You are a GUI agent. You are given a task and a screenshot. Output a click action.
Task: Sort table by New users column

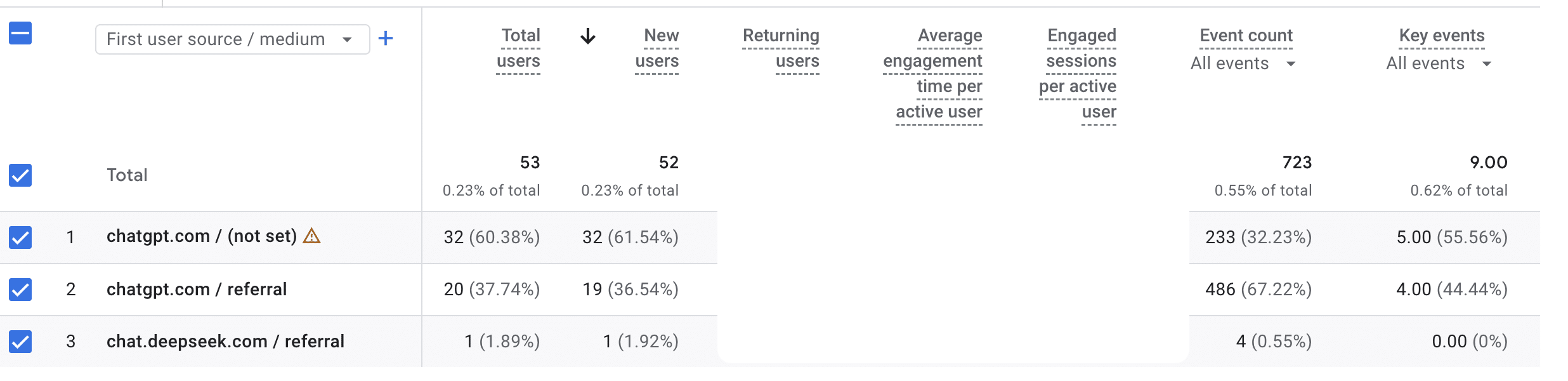657,48
